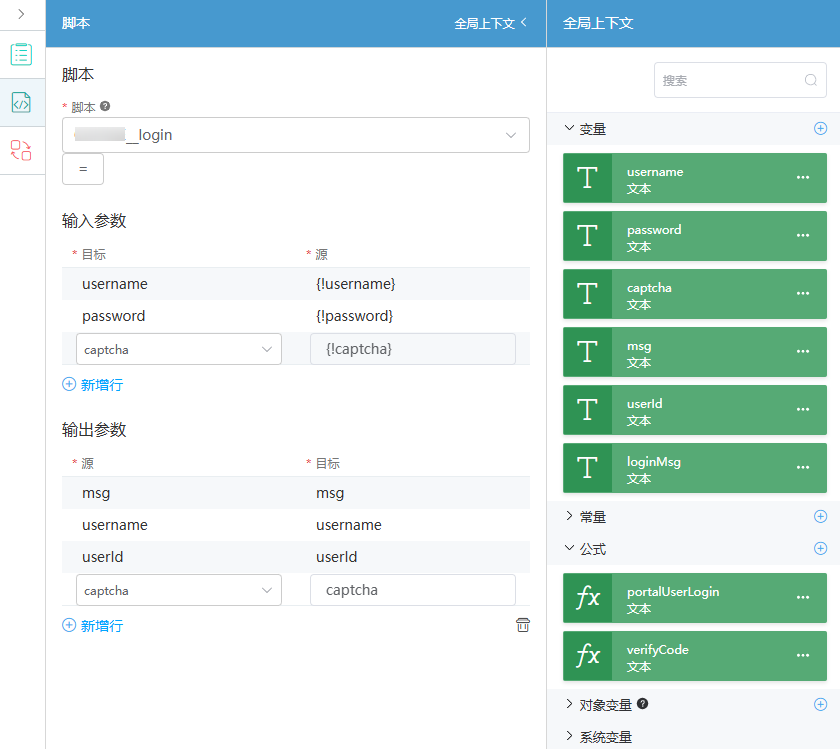The height and width of the screenshot is (749, 840).
Task: Open more options for verifyCode formula
Action: [802, 655]
